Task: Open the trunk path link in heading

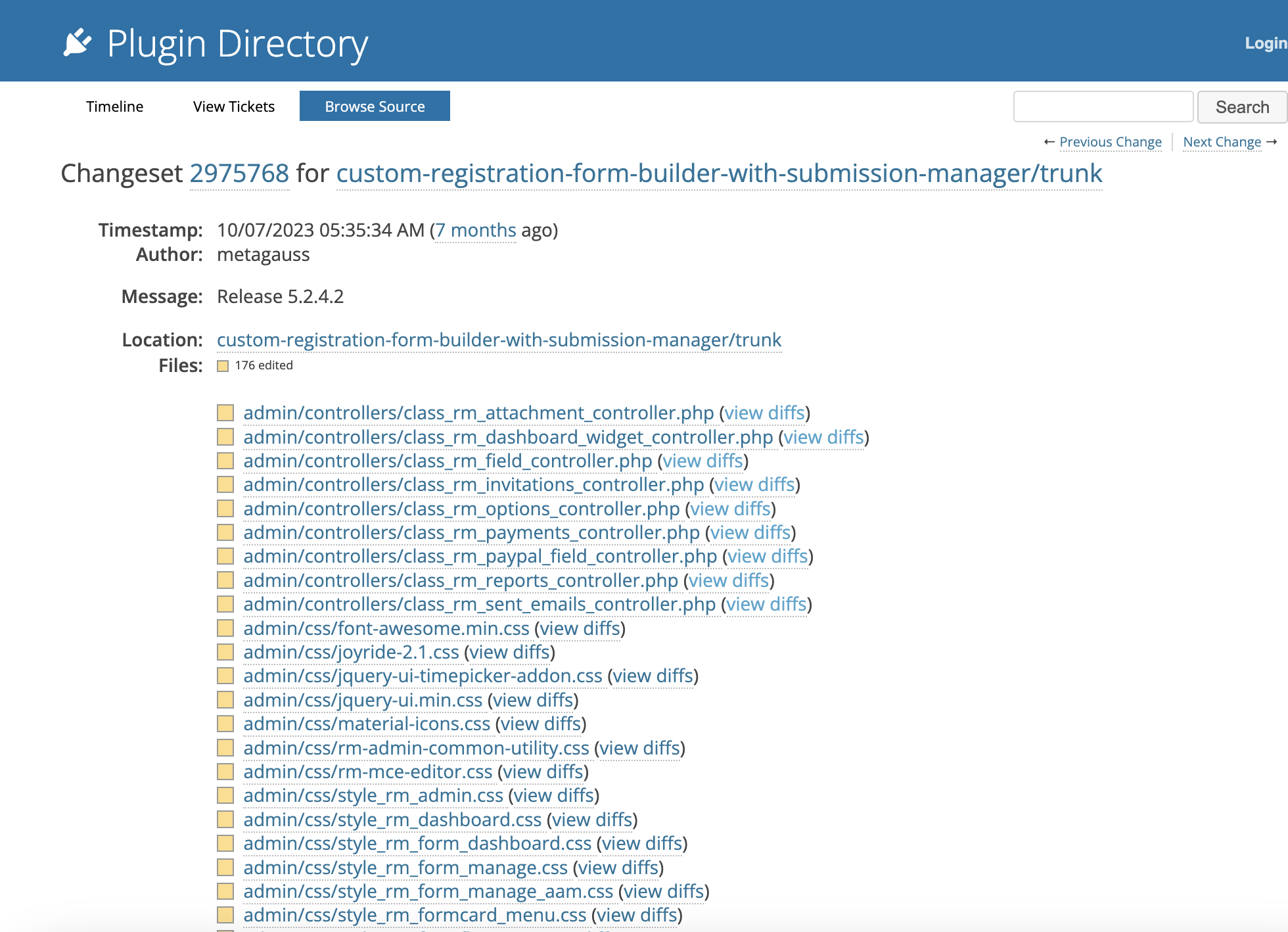Action: click(x=719, y=174)
